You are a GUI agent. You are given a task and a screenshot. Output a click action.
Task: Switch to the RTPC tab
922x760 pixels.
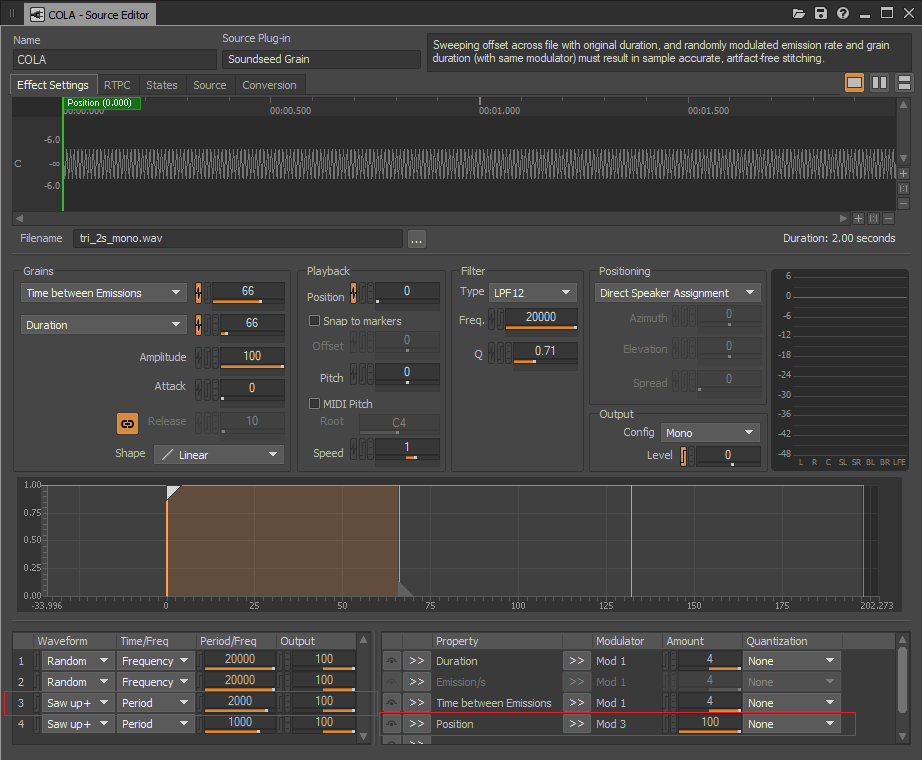point(117,85)
